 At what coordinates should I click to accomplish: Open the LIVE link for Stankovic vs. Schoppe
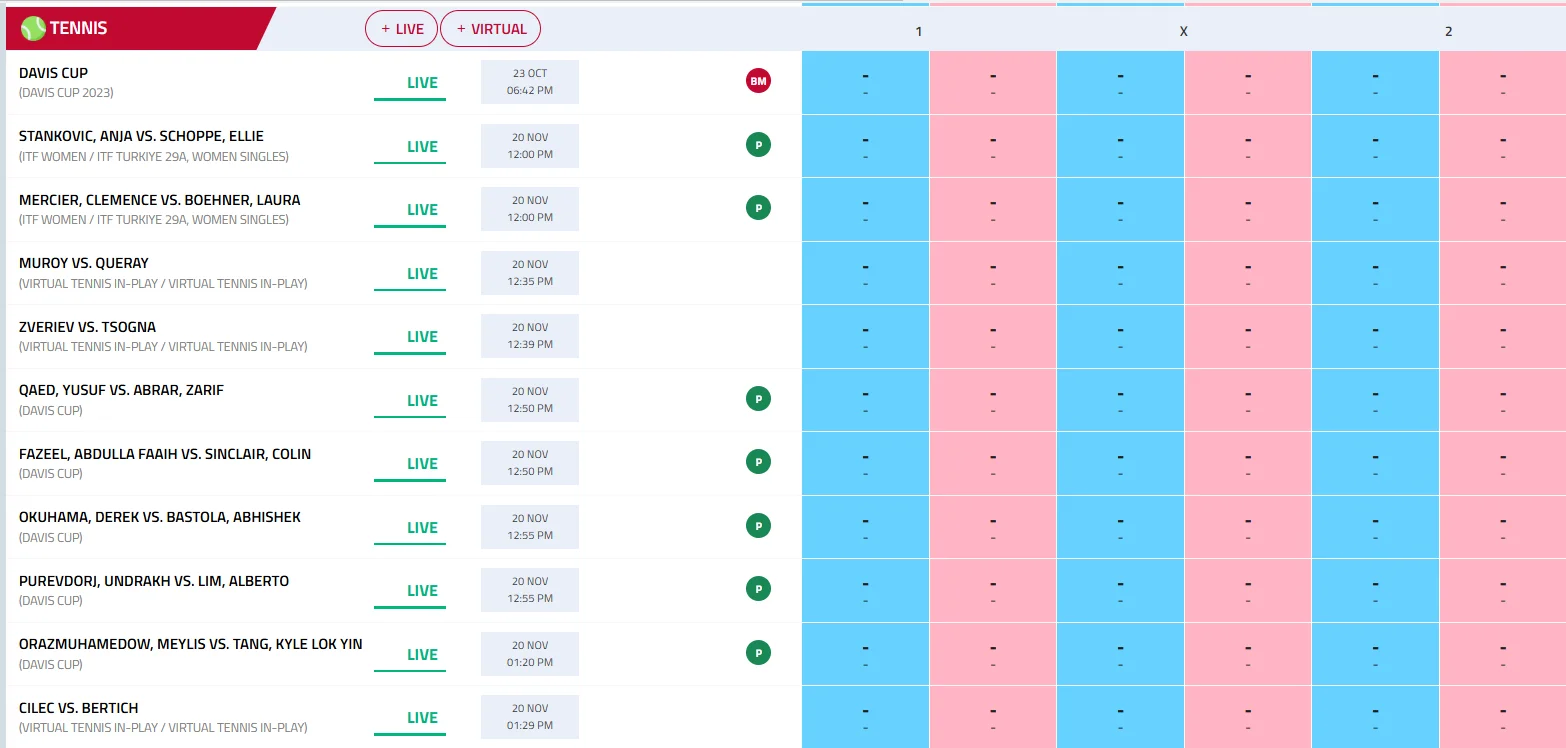click(410, 148)
